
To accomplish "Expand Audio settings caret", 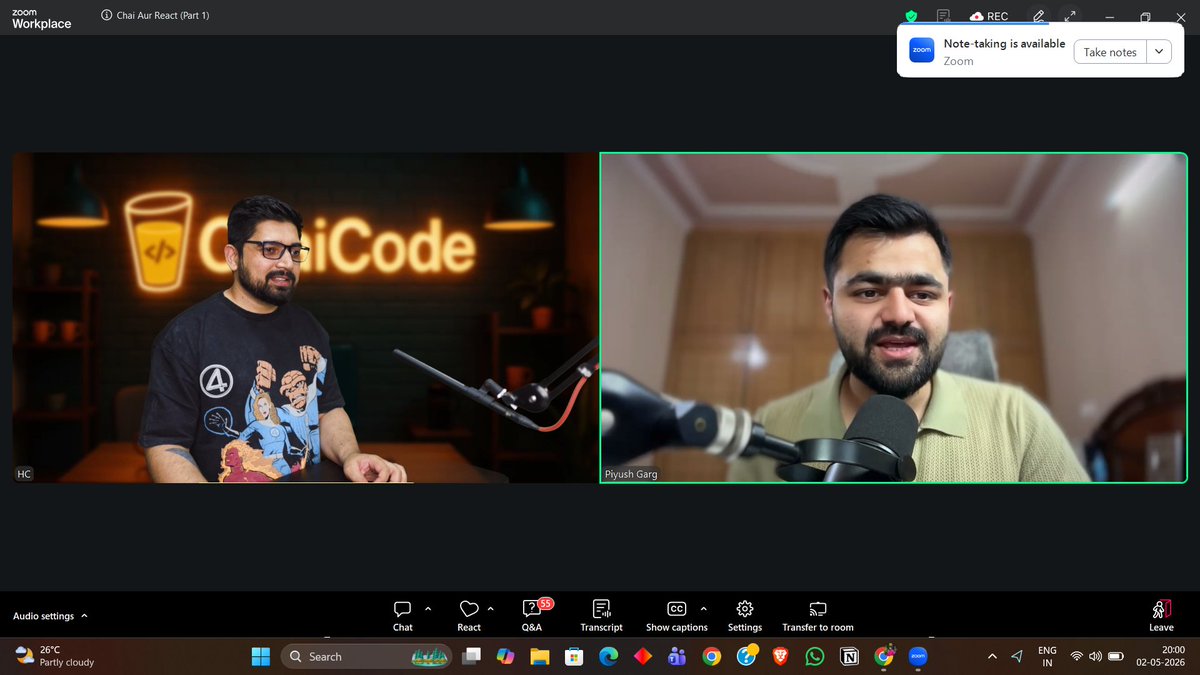I will (84, 616).
